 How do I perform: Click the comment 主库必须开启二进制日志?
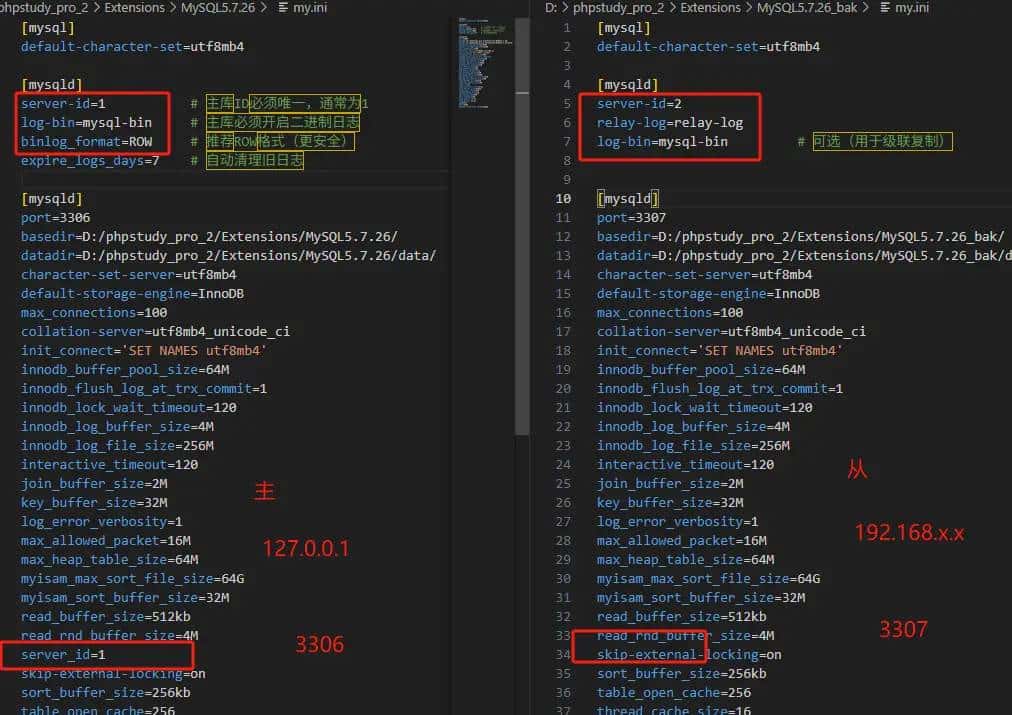(283, 123)
